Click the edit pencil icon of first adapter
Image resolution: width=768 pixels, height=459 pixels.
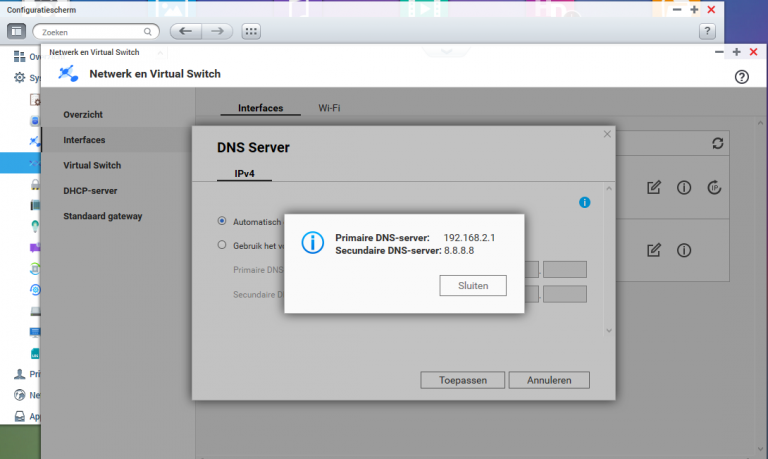click(x=654, y=187)
